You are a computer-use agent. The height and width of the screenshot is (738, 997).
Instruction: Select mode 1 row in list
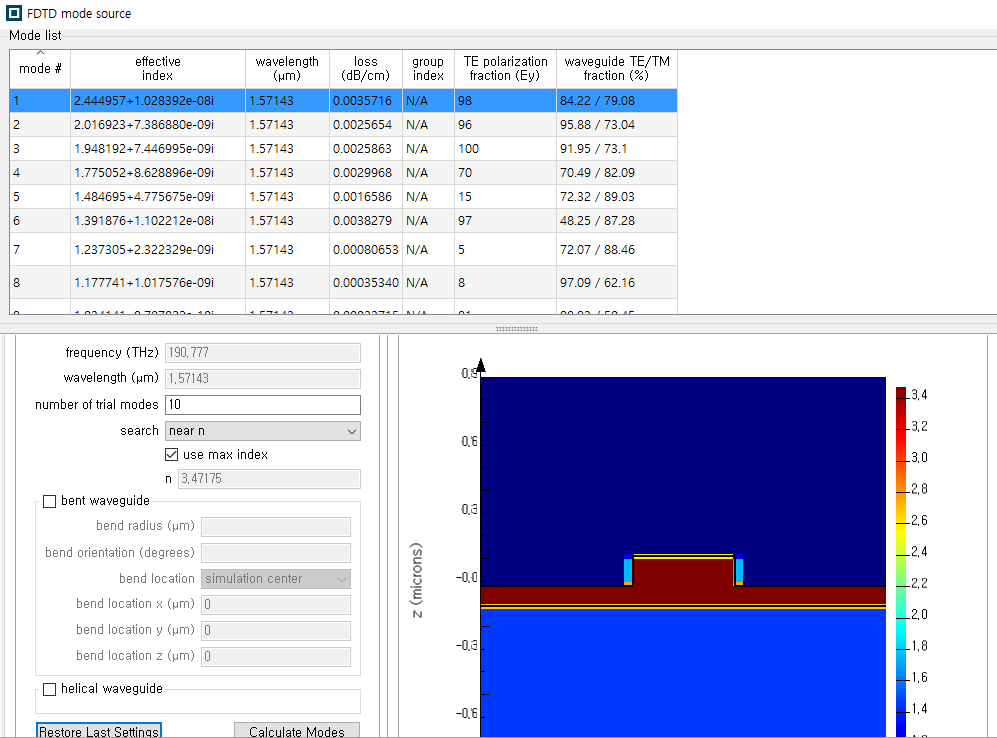pyautogui.click(x=343, y=100)
